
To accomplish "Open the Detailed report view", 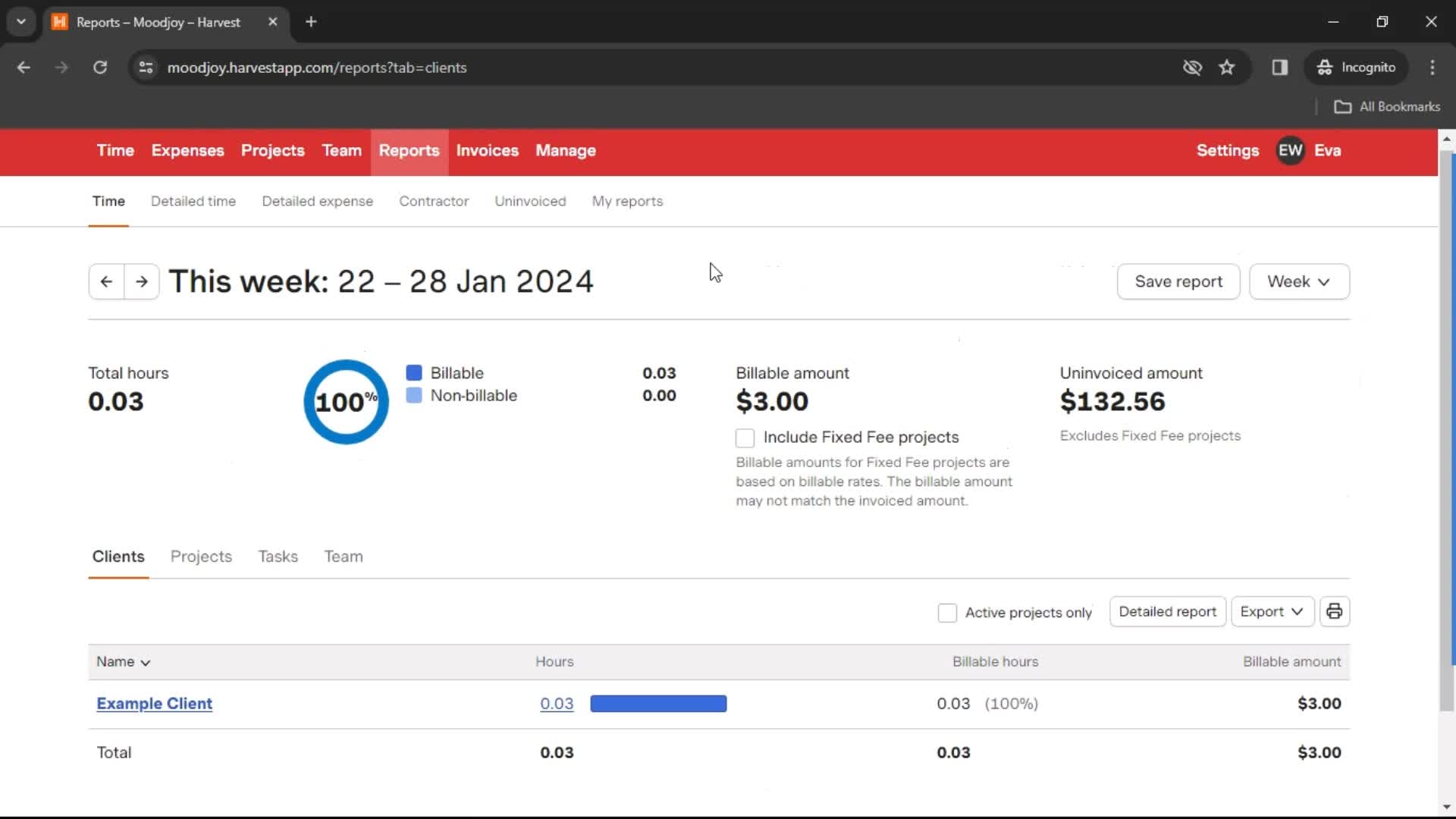I will point(1167,611).
